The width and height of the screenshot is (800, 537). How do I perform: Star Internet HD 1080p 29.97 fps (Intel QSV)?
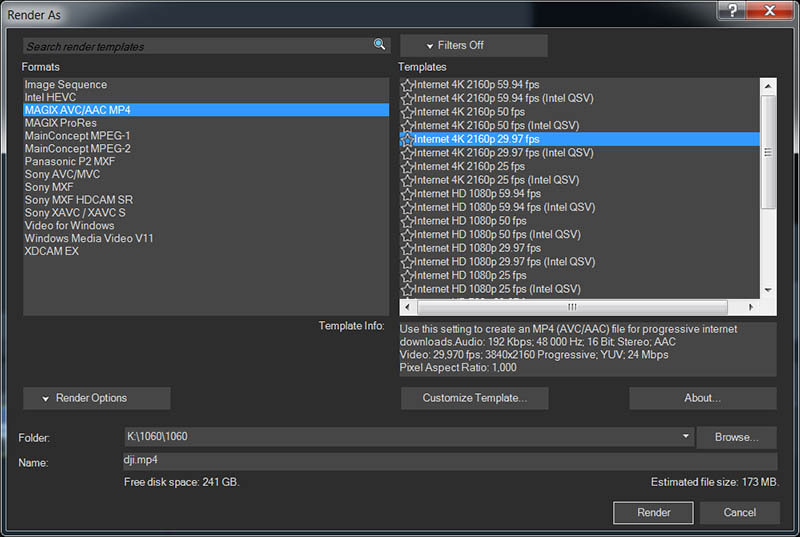(407, 262)
